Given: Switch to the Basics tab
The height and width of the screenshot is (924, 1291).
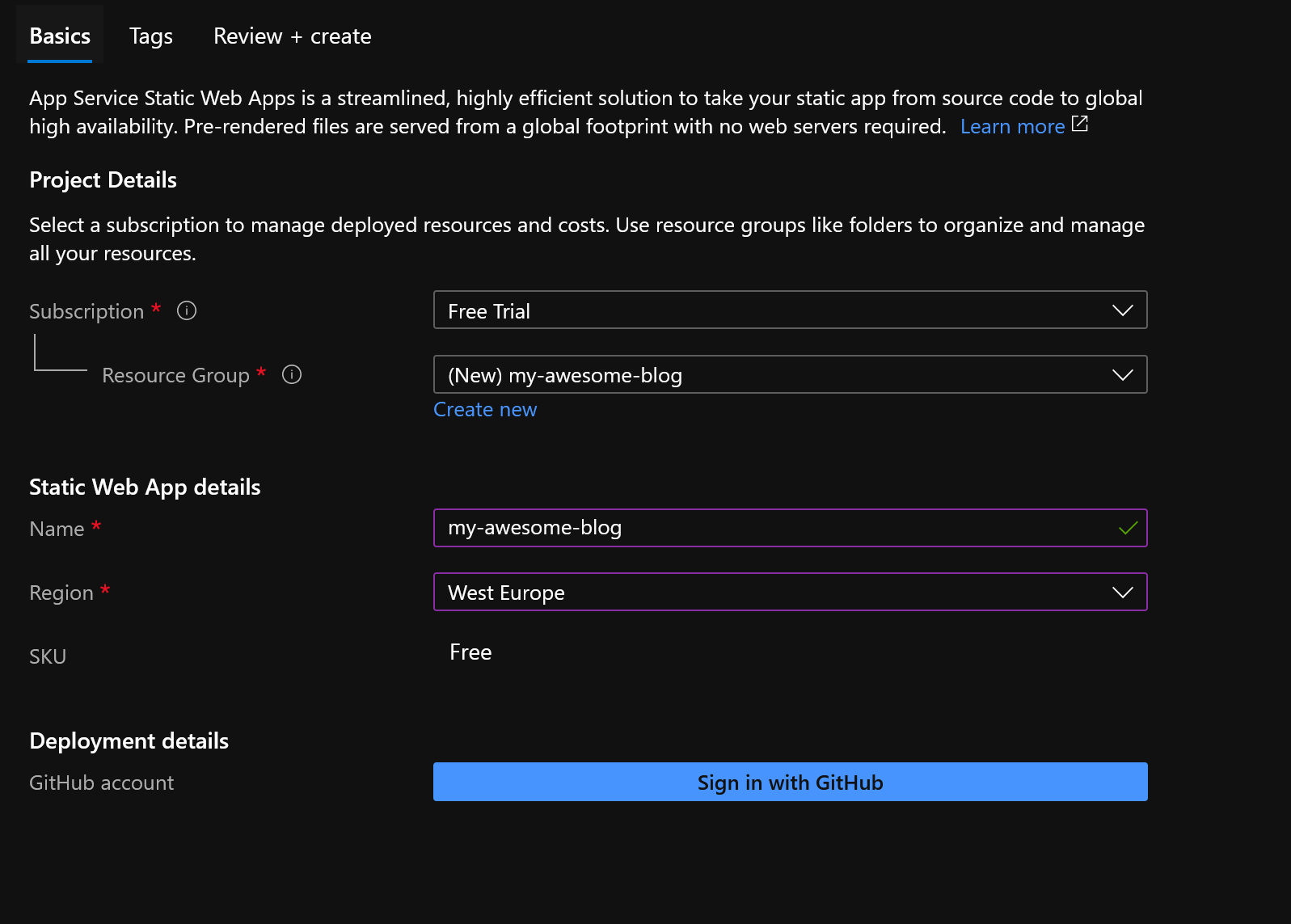Looking at the screenshot, I should 60,36.
